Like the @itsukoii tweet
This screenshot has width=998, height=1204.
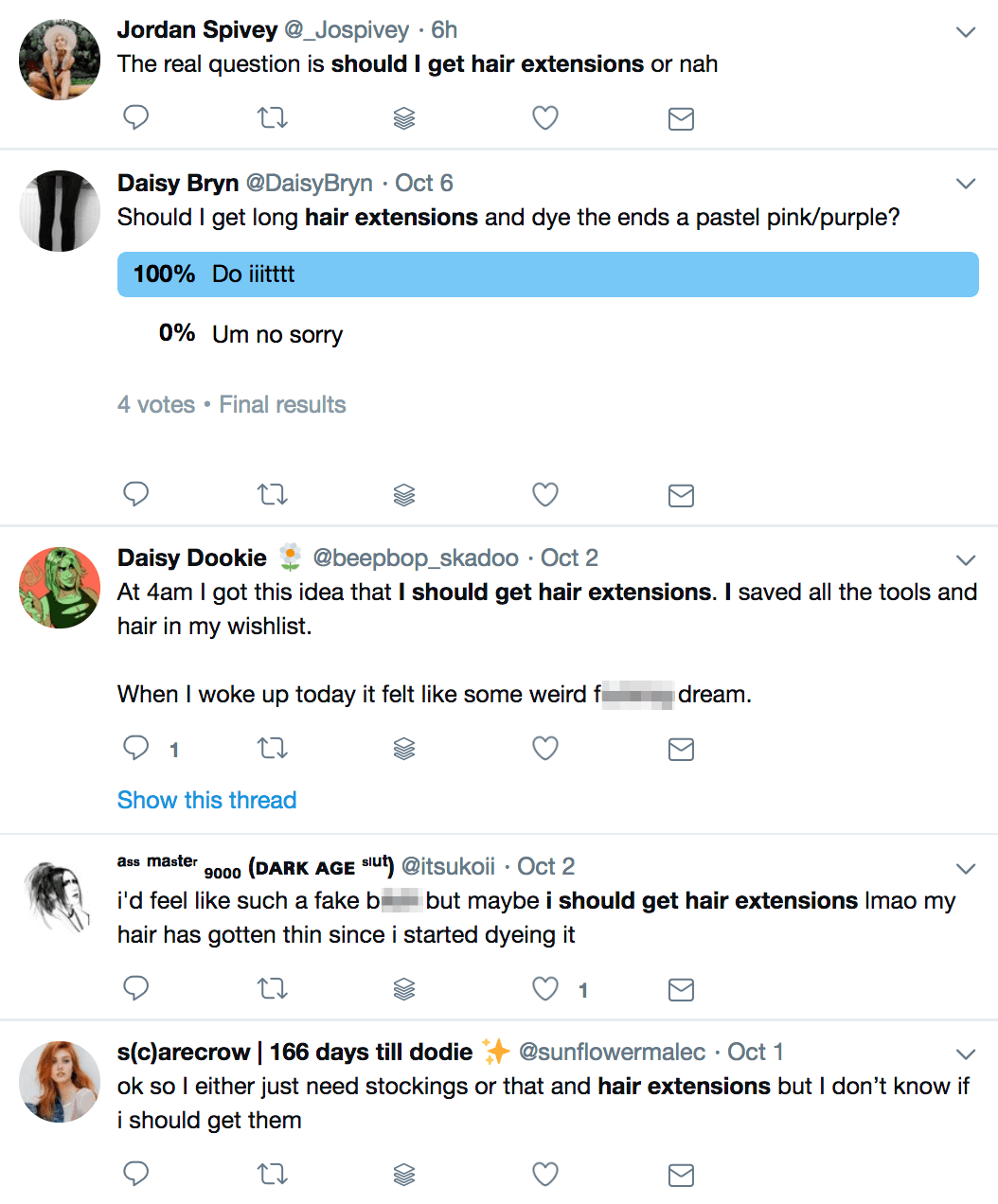pos(545,989)
